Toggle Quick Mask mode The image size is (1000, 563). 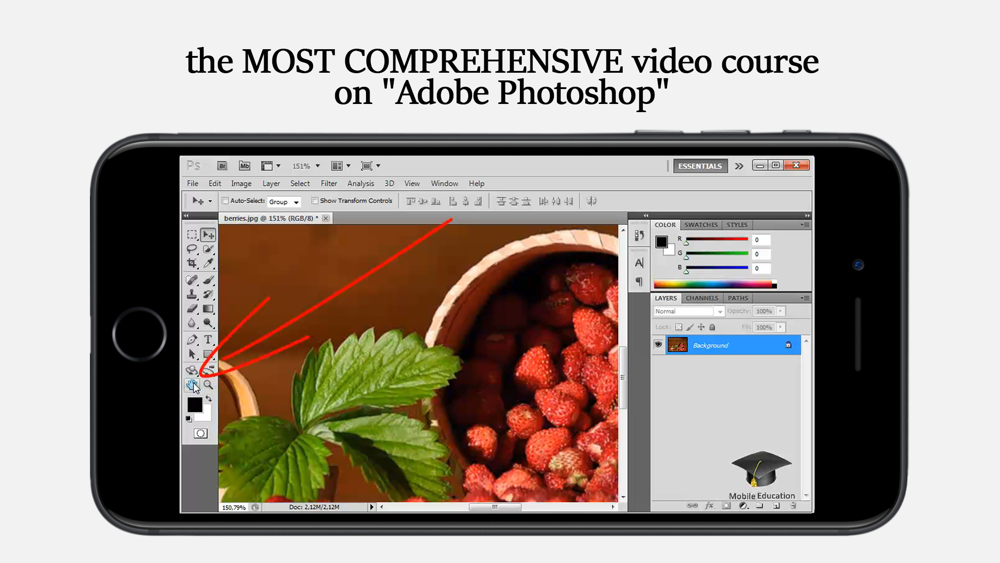[200, 434]
